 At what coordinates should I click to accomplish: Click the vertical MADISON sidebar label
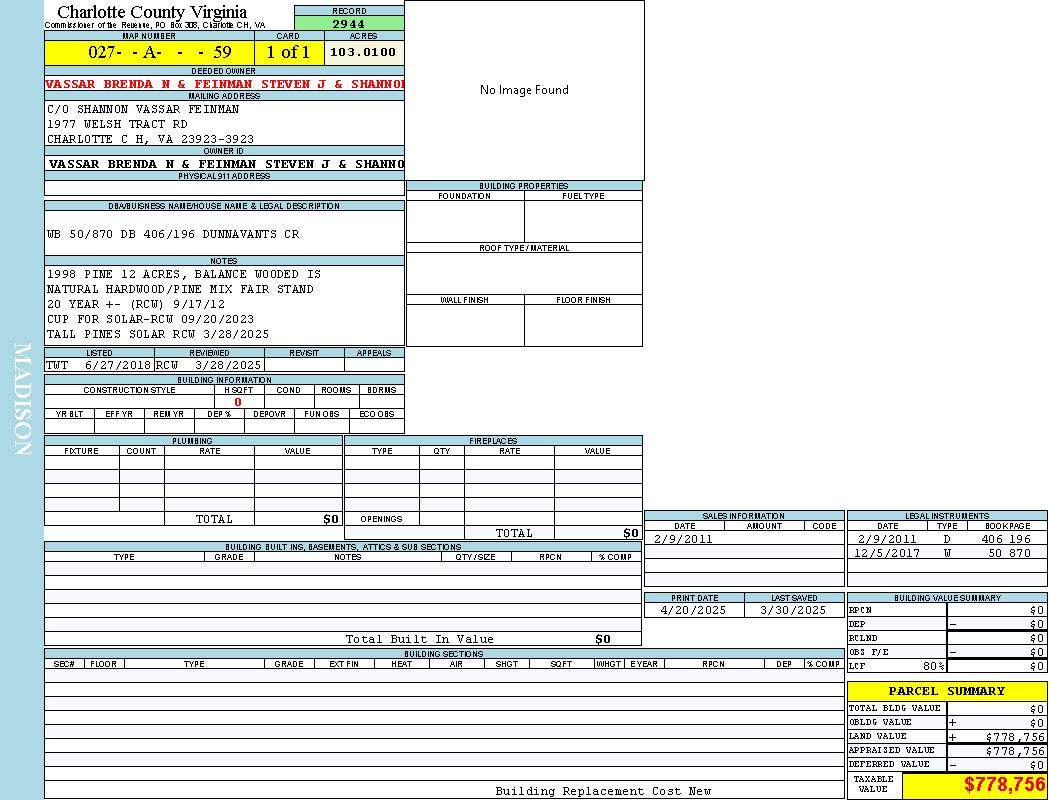point(22,400)
